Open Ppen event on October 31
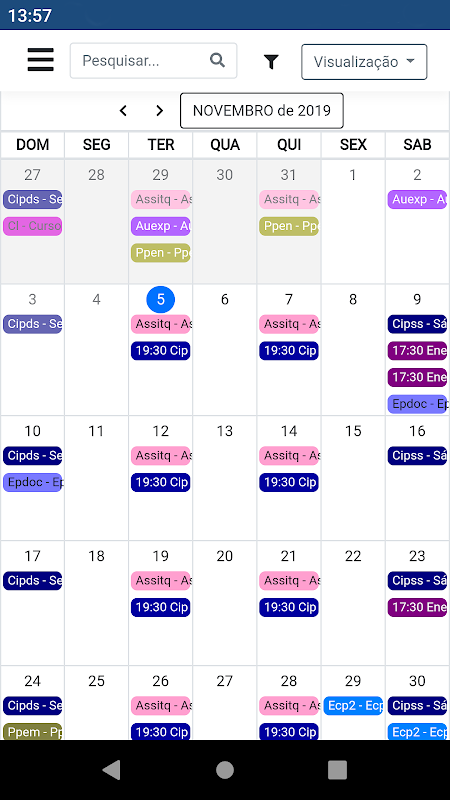 pyautogui.click(x=289, y=226)
